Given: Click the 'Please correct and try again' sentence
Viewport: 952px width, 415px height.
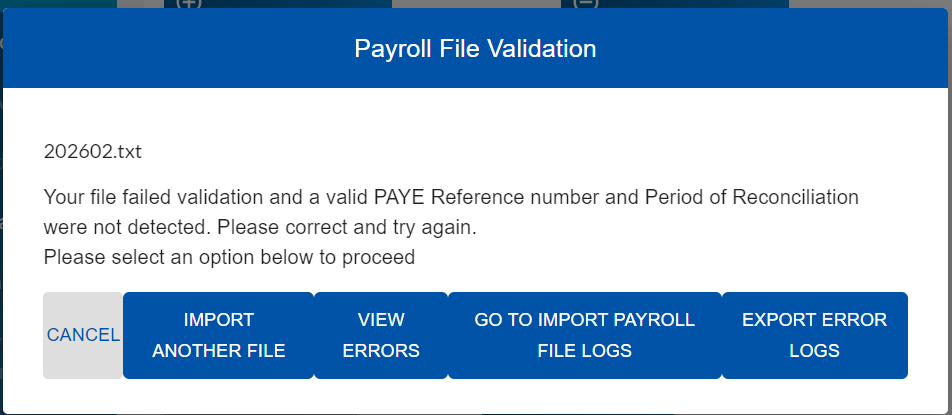Looking at the screenshot, I should point(346,227).
